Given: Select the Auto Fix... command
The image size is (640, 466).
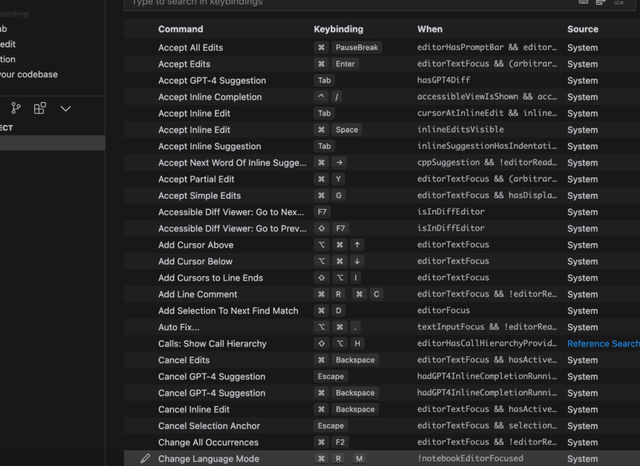Looking at the screenshot, I should (179, 327).
